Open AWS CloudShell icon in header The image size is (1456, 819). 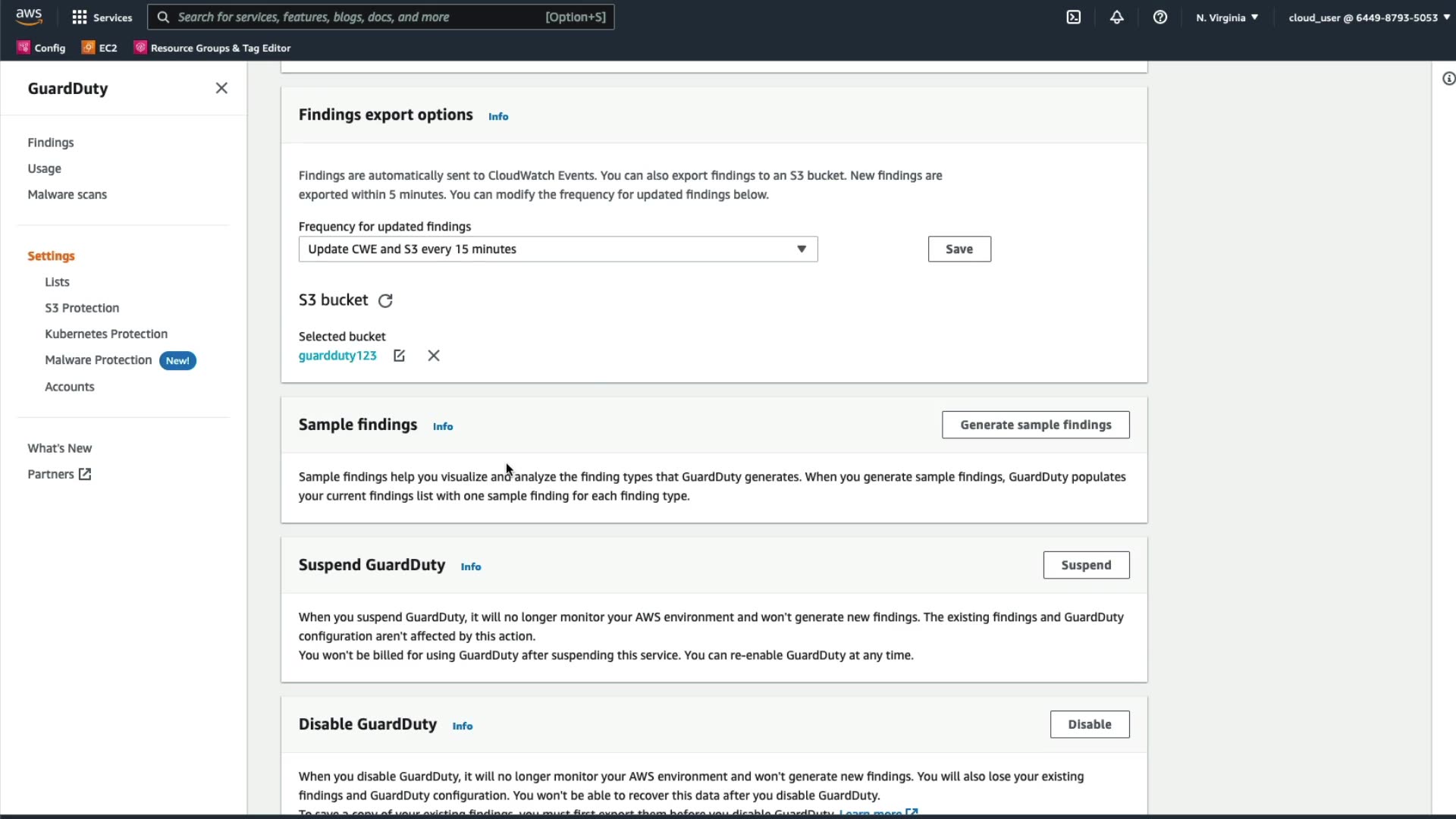(x=1074, y=17)
